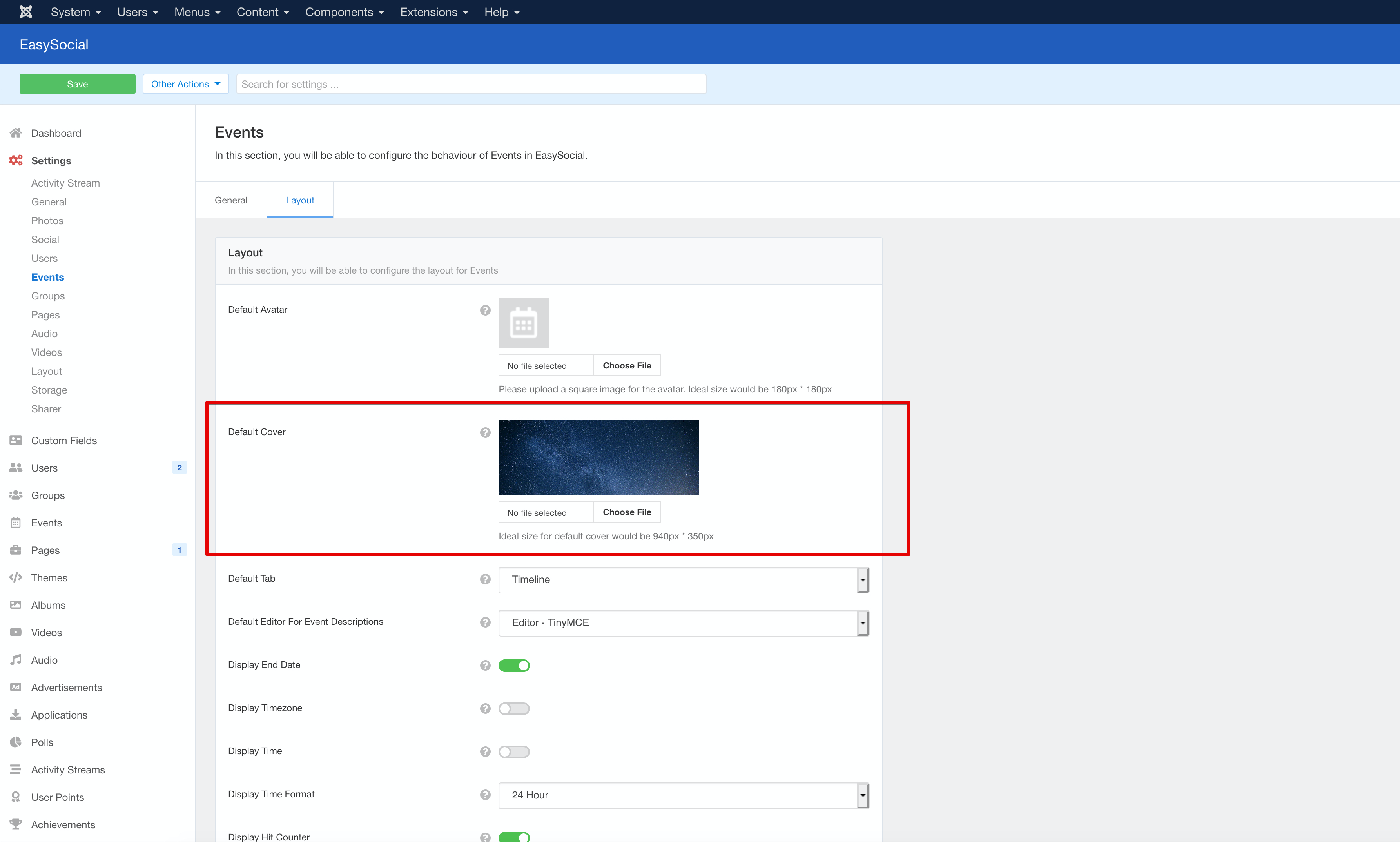Click the User Points badge icon
Image resolution: width=1400 pixels, height=842 pixels.
tap(16, 797)
